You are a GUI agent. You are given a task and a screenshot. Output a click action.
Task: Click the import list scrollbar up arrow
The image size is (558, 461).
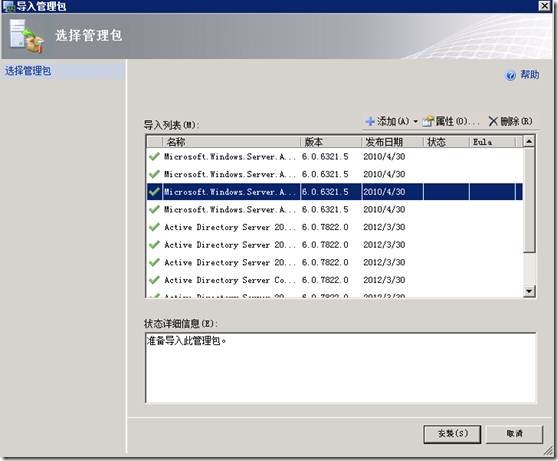[529, 142]
